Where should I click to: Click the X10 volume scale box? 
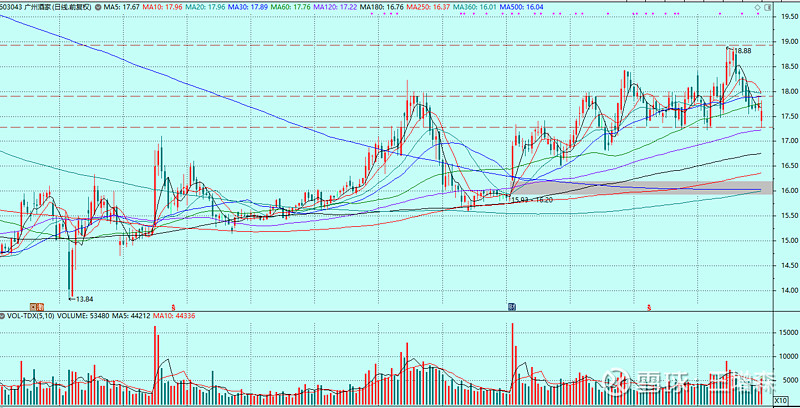[781, 400]
